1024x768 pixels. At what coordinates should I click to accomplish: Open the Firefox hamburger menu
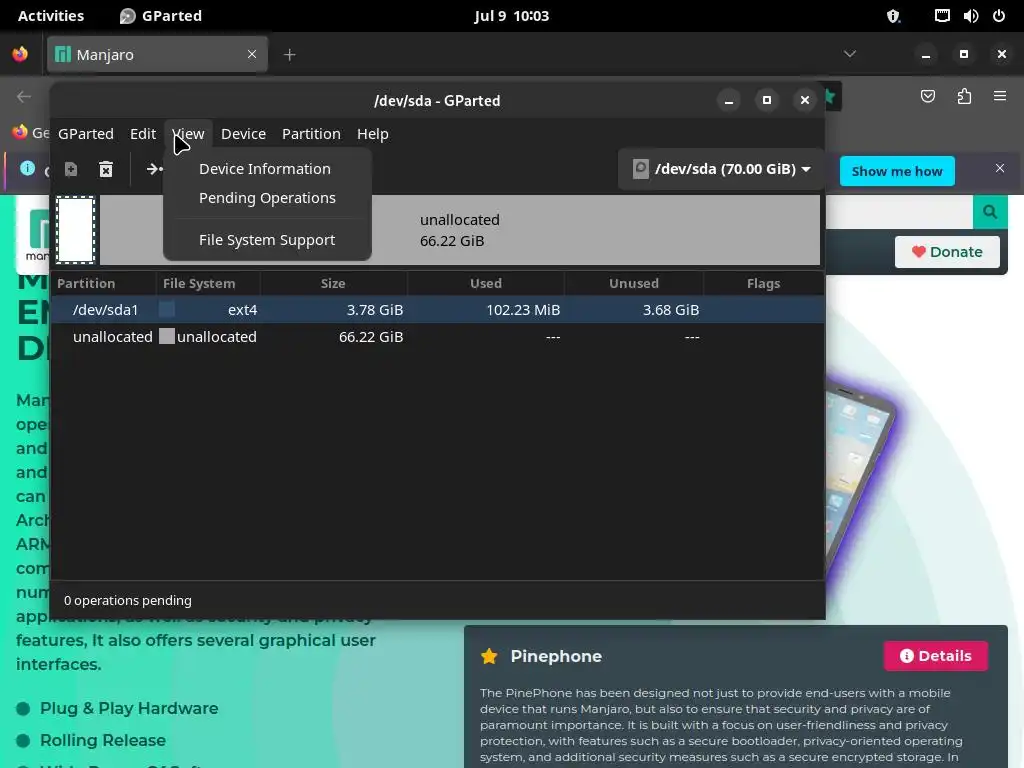click(1000, 96)
